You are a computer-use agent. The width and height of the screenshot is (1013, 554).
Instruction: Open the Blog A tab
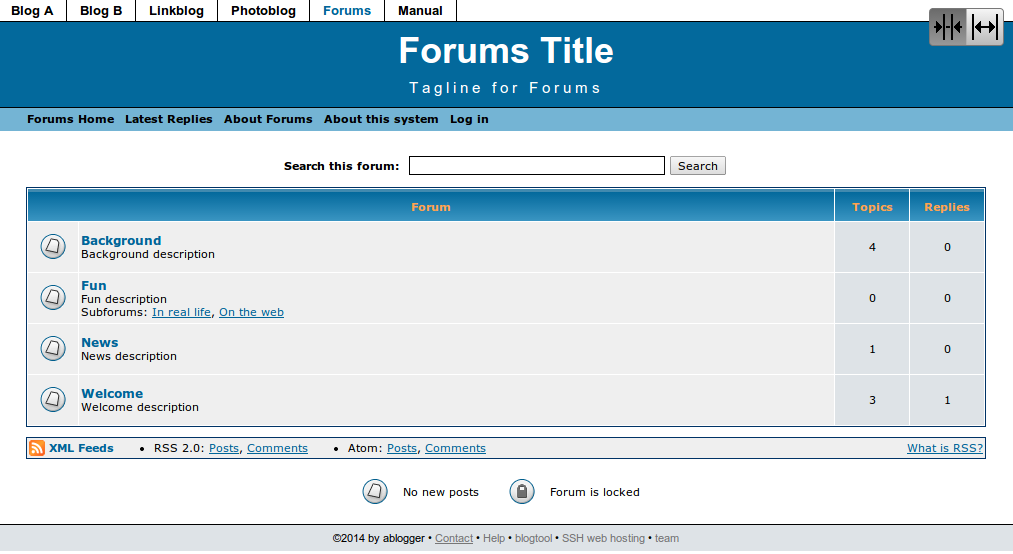[x=32, y=10]
